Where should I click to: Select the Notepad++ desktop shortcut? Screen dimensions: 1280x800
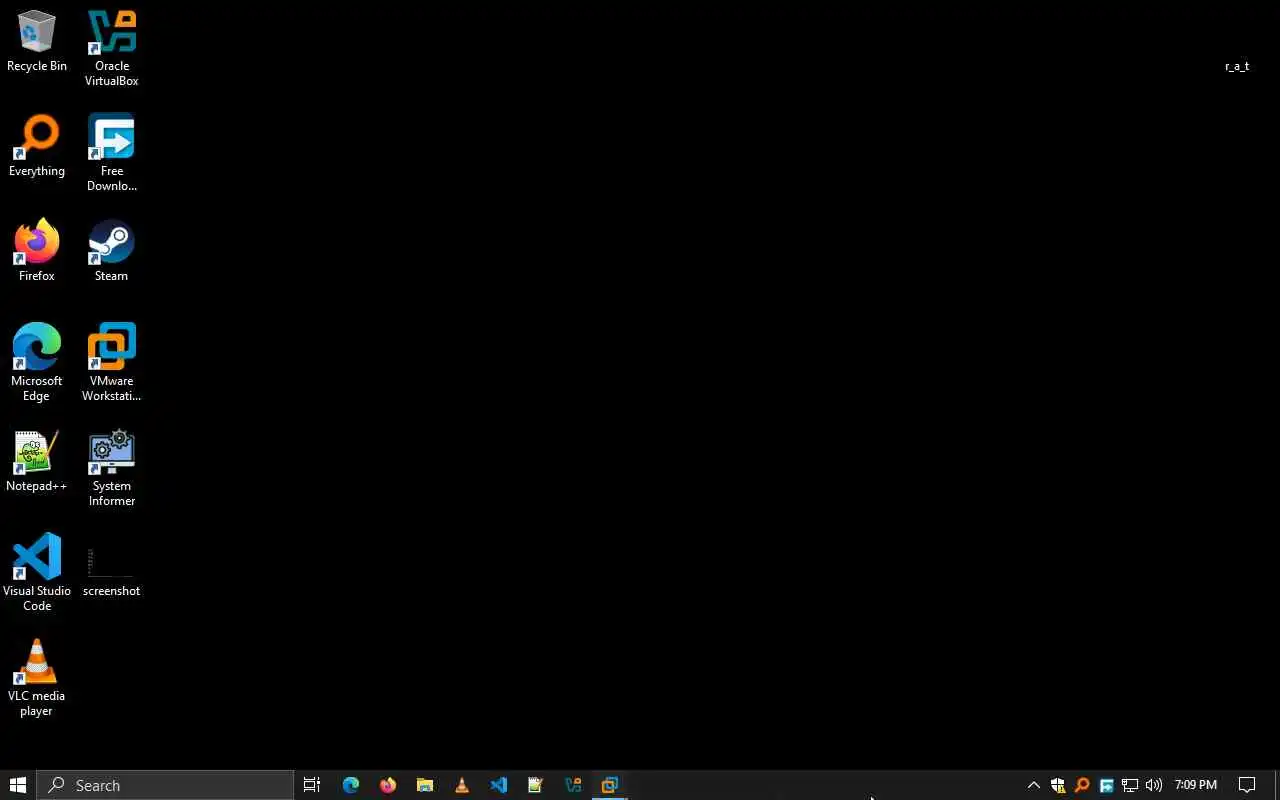(37, 462)
